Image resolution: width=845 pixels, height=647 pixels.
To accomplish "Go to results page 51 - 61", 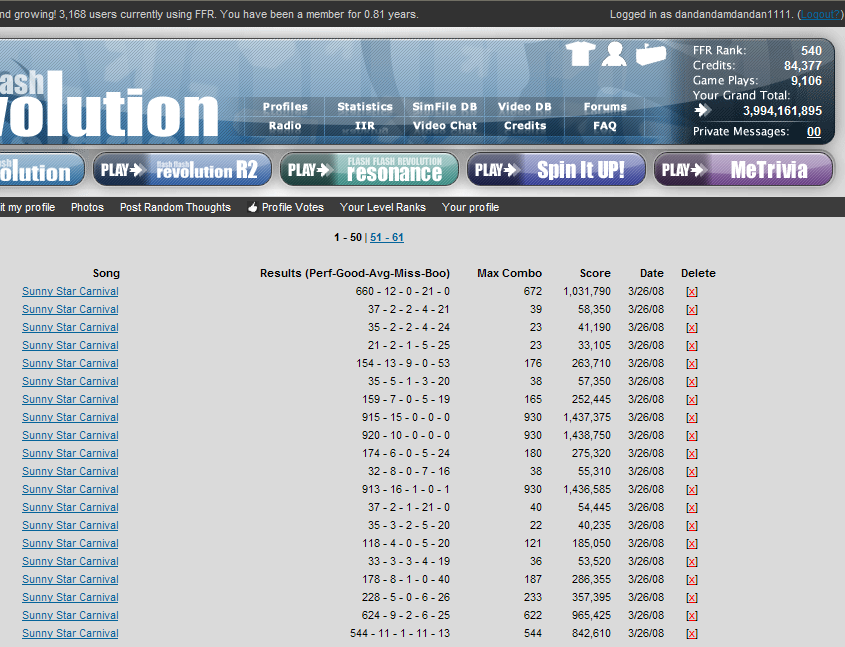I will pyautogui.click(x=387, y=238).
